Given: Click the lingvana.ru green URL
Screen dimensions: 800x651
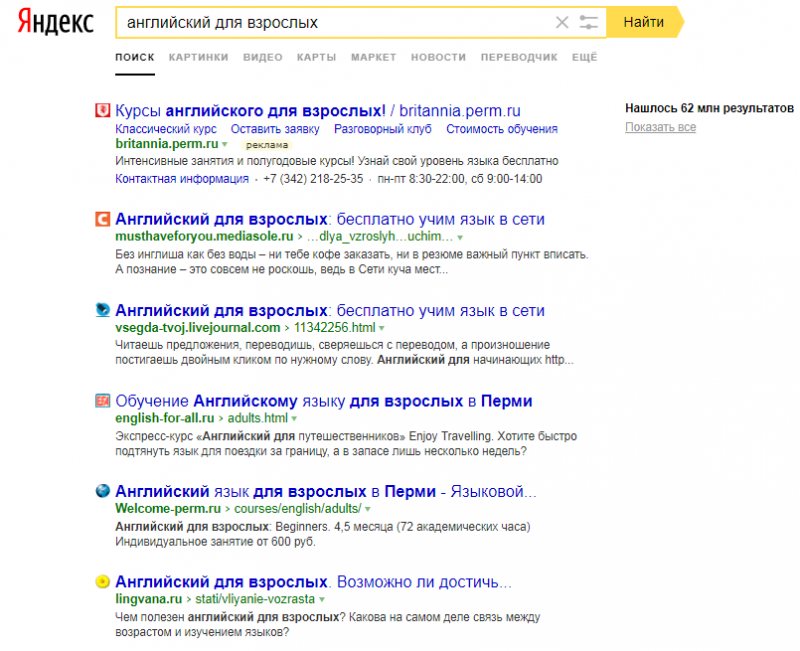Looking at the screenshot, I should [148, 599].
